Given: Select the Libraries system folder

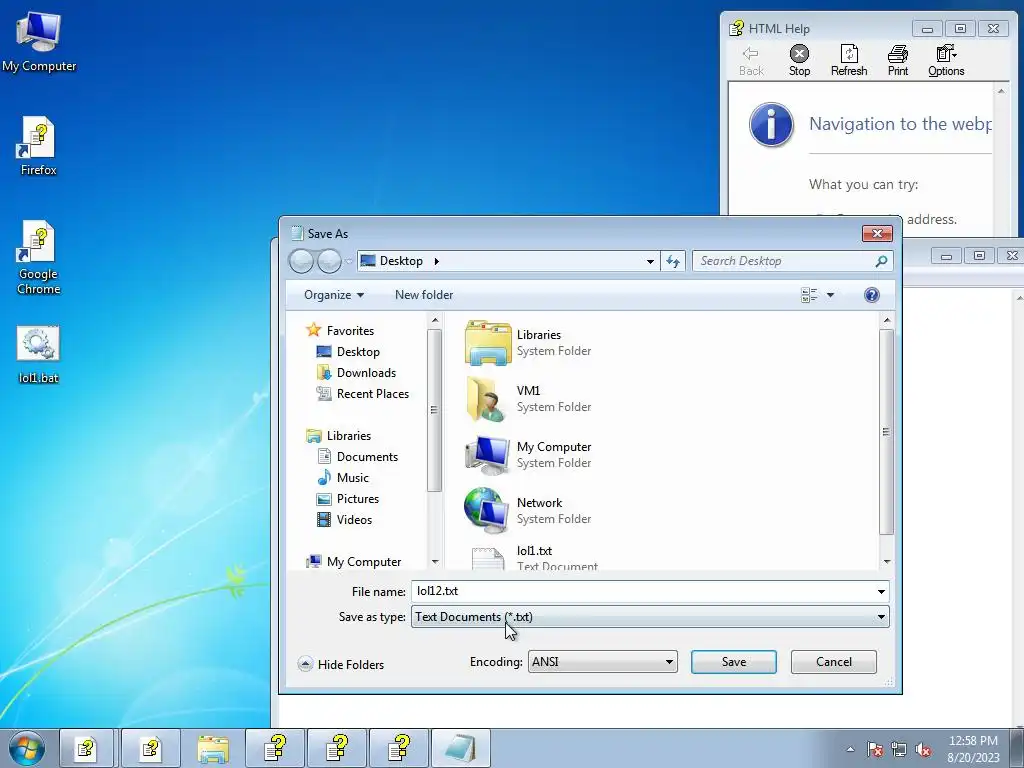Looking at the screenshot, I should click(x=530, y=342).
